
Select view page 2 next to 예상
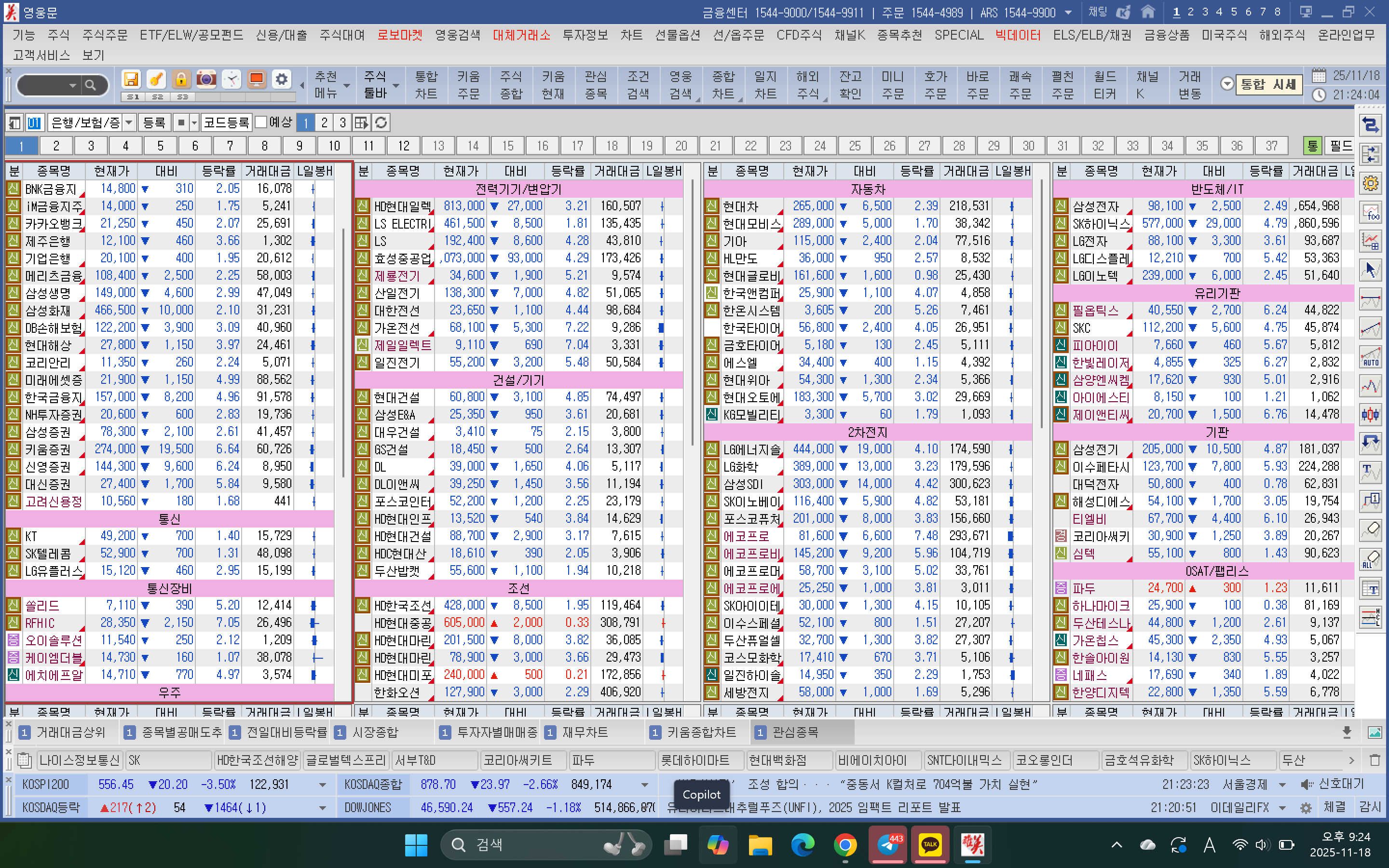(x=324, y=122)
